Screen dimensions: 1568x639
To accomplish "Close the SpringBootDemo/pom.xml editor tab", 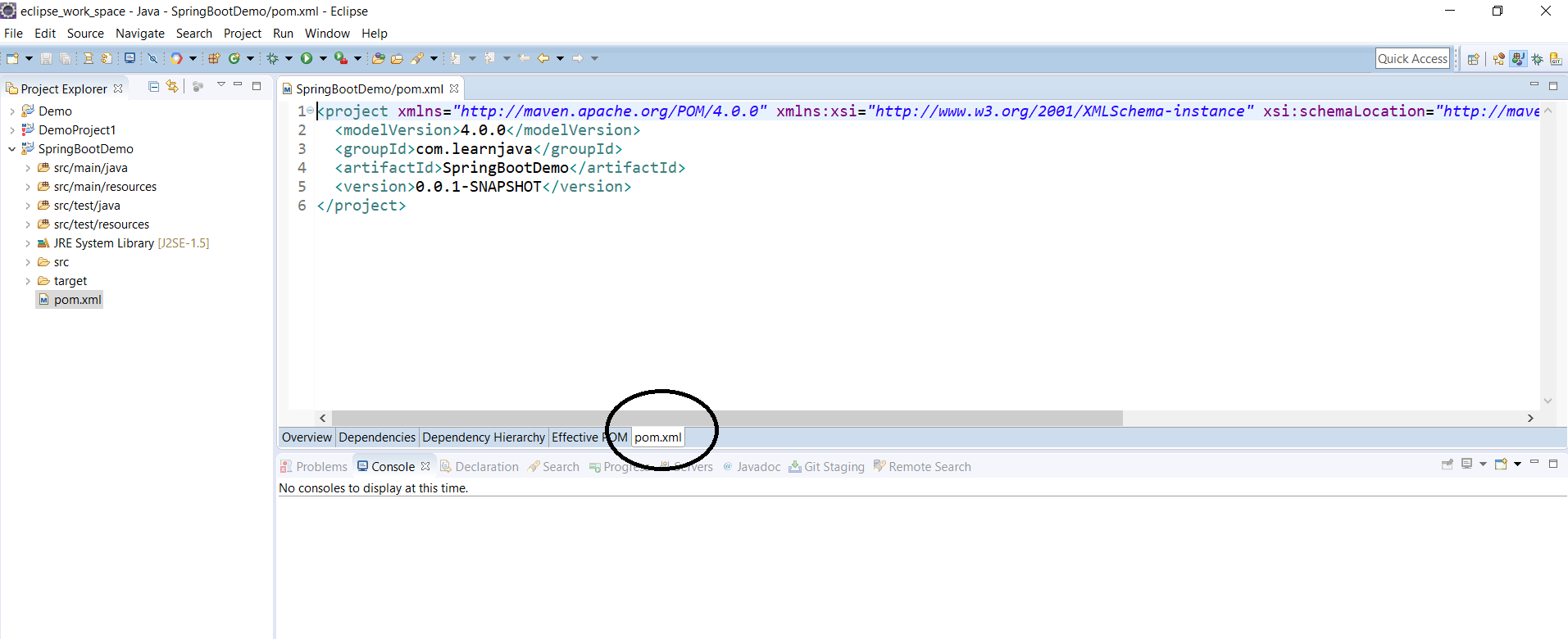I will pos(454,88).
